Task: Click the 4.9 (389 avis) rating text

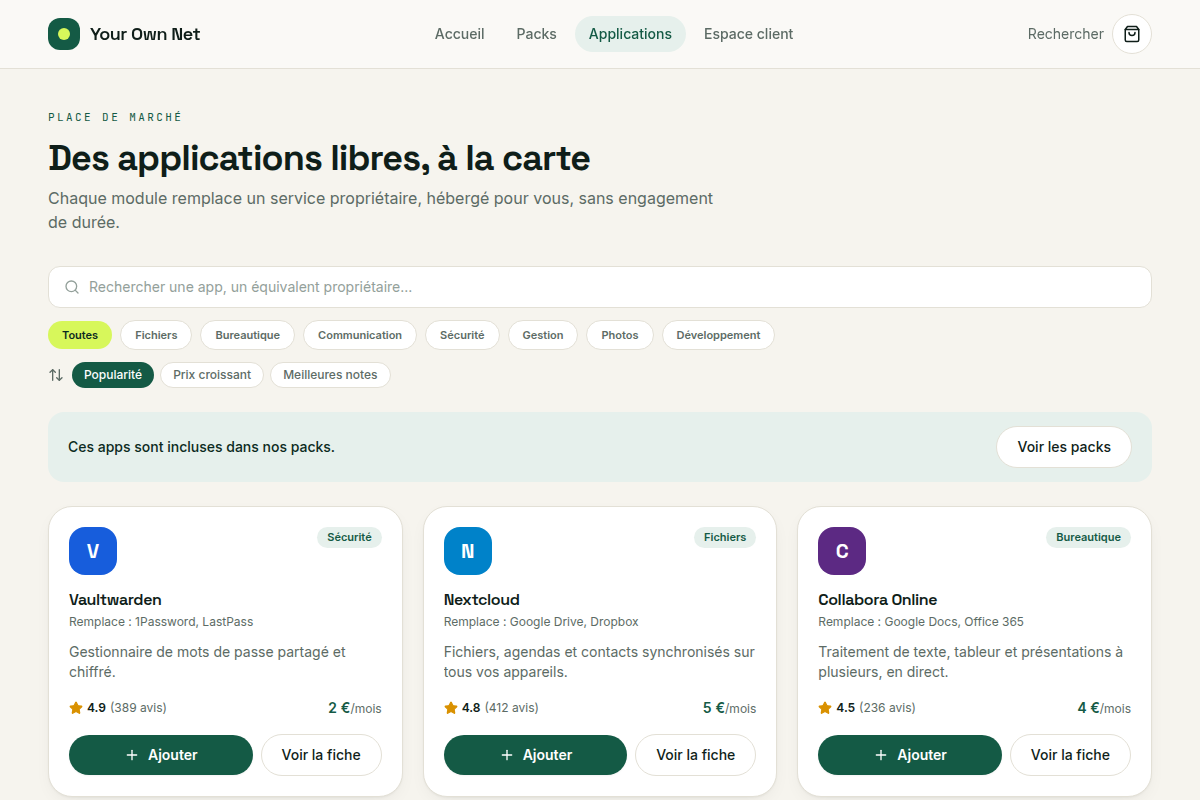Action: (x=127, y=708)
